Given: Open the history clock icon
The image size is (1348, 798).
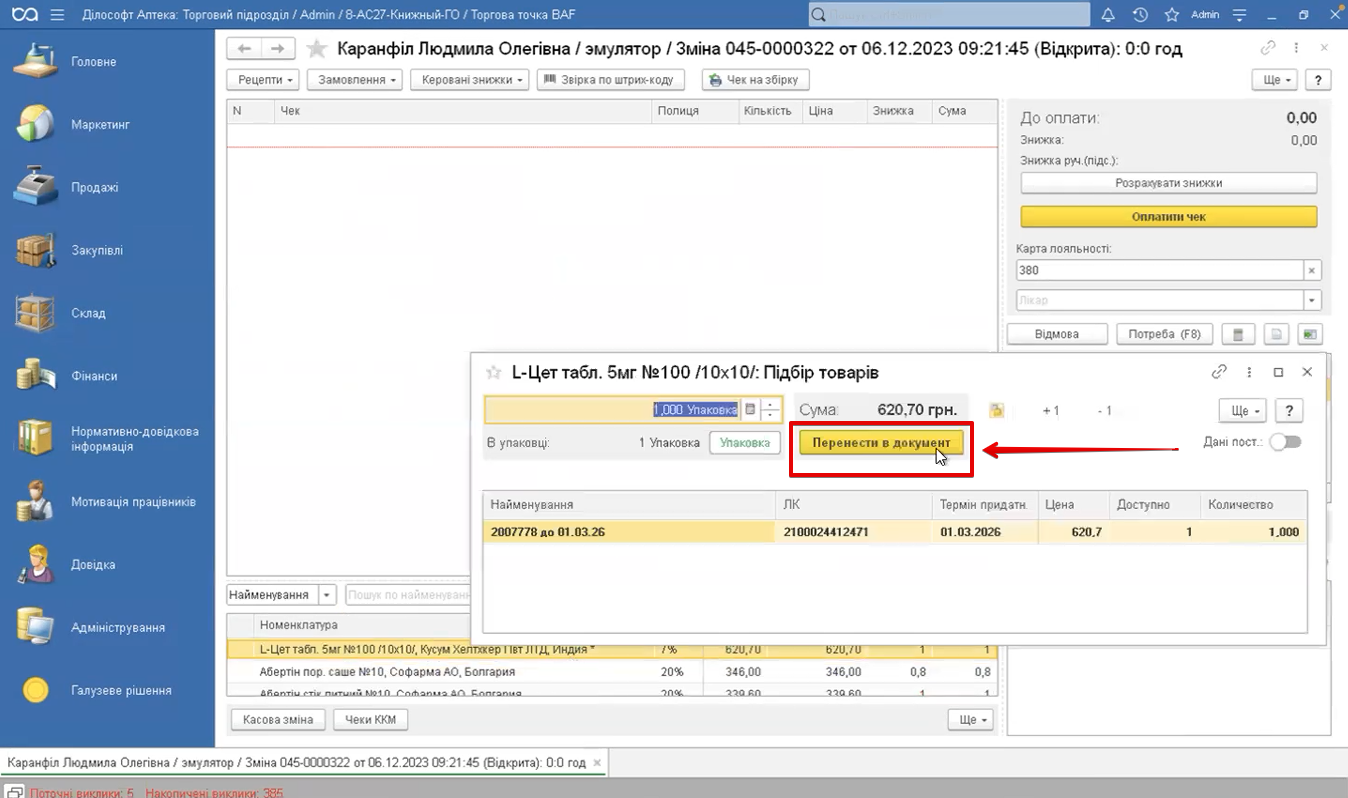Looking at the screenshot, I should pos(1140,15).
